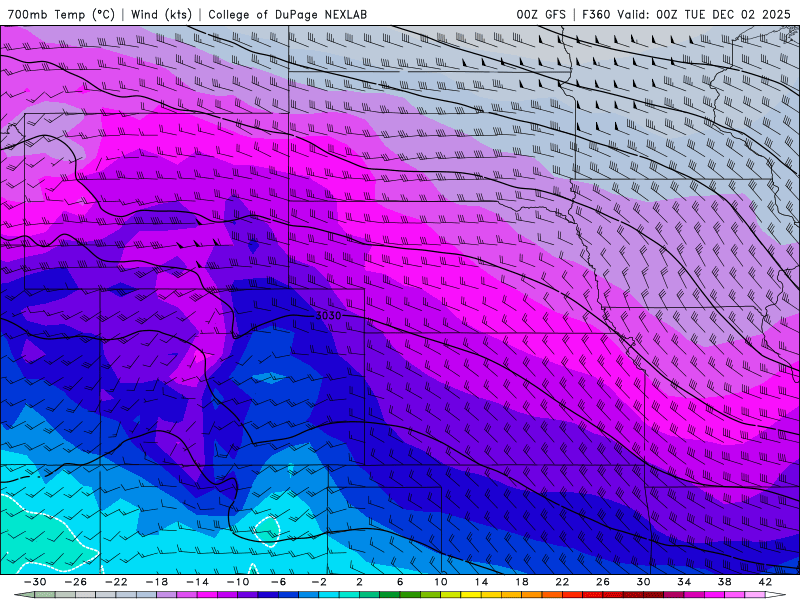800x600 pixels.
Task: Click the legend value 26
Action: click(603, 582)
